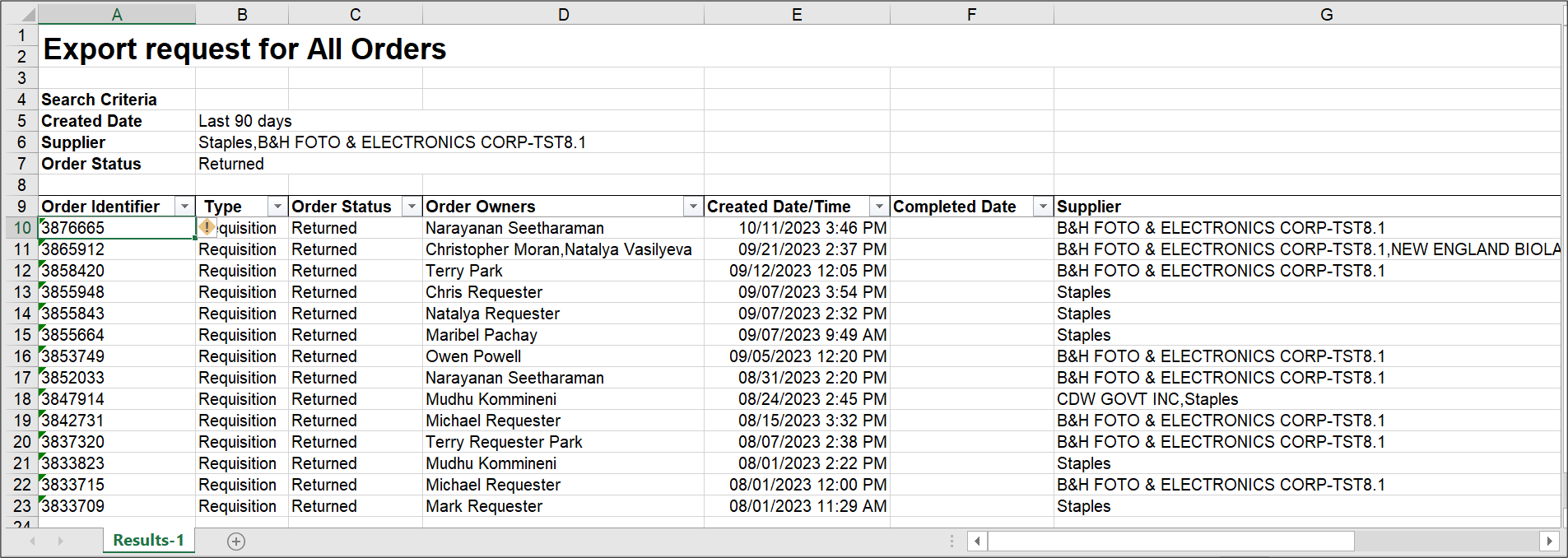Select the '08/24/2023 2:45 PM' date cell
The height and width of the screenshot is (558, 1568).
797,399
